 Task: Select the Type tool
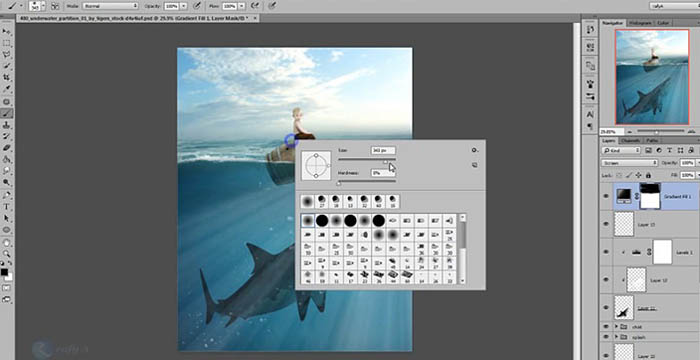tap(7, 207)
